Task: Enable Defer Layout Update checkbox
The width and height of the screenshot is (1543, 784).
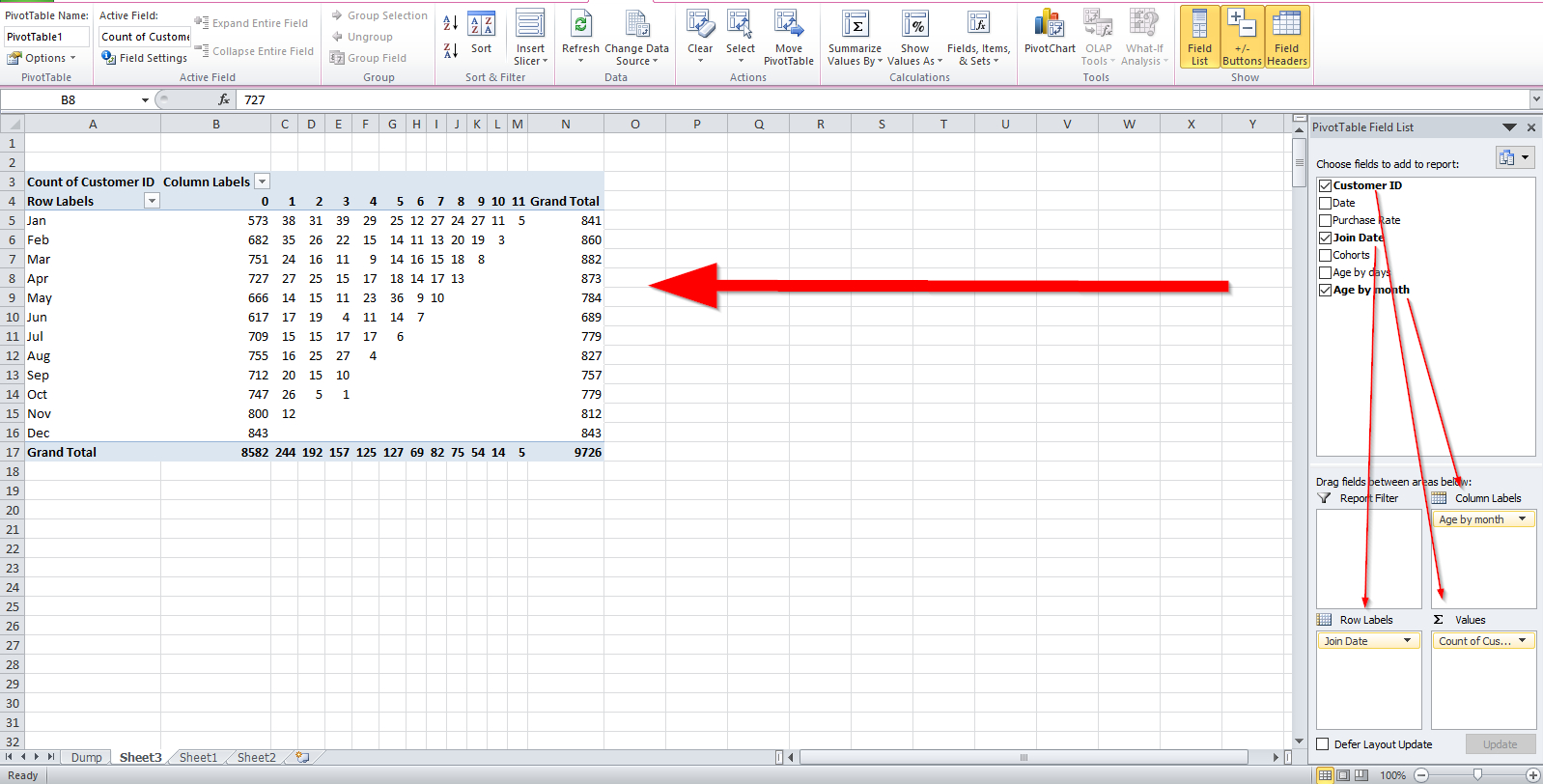Action: click(x=1323, y=744)
